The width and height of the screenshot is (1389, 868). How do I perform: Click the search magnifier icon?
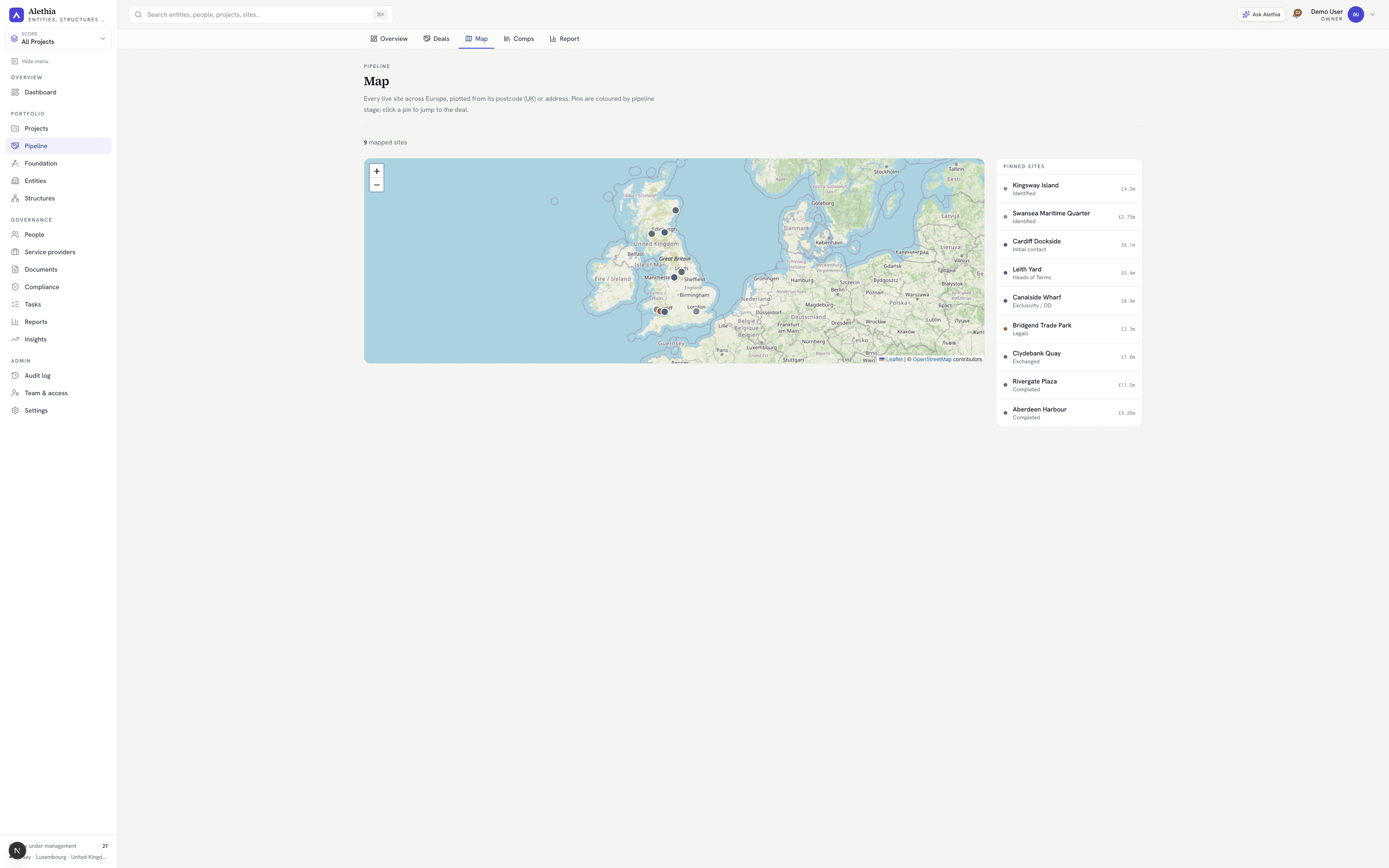point(138,15)
